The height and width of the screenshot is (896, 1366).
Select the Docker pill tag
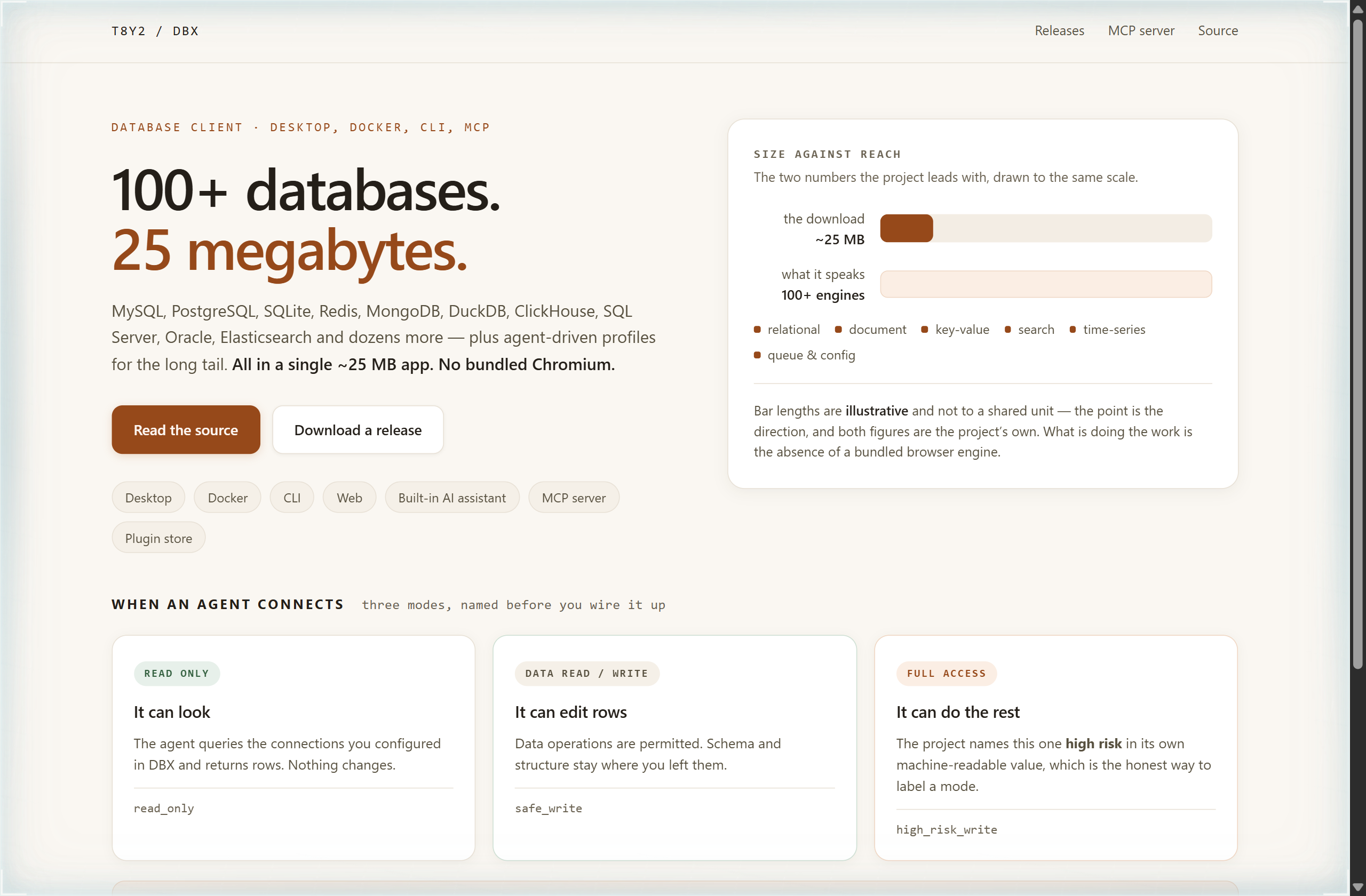227,497
